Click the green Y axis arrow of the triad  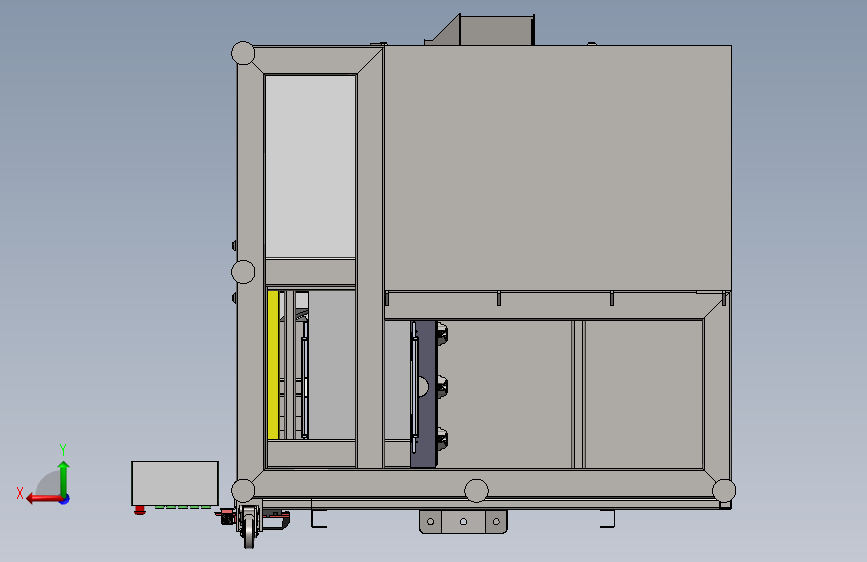(x=64, y=478)
